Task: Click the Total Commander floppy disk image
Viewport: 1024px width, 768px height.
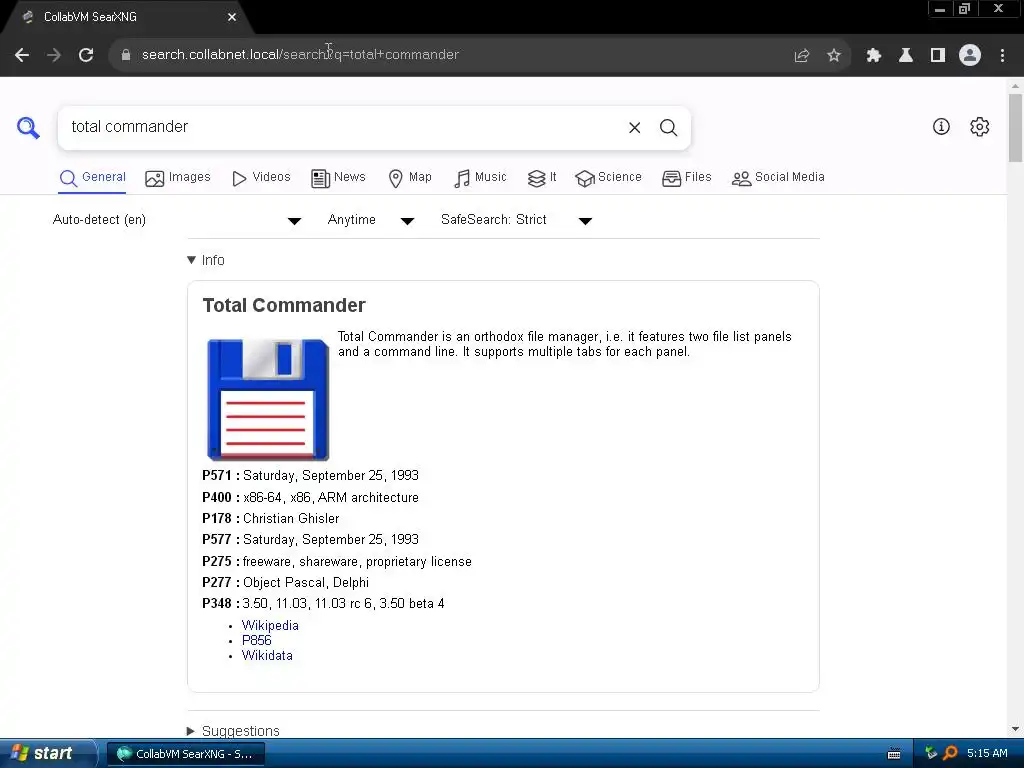Action: point(268,400)
